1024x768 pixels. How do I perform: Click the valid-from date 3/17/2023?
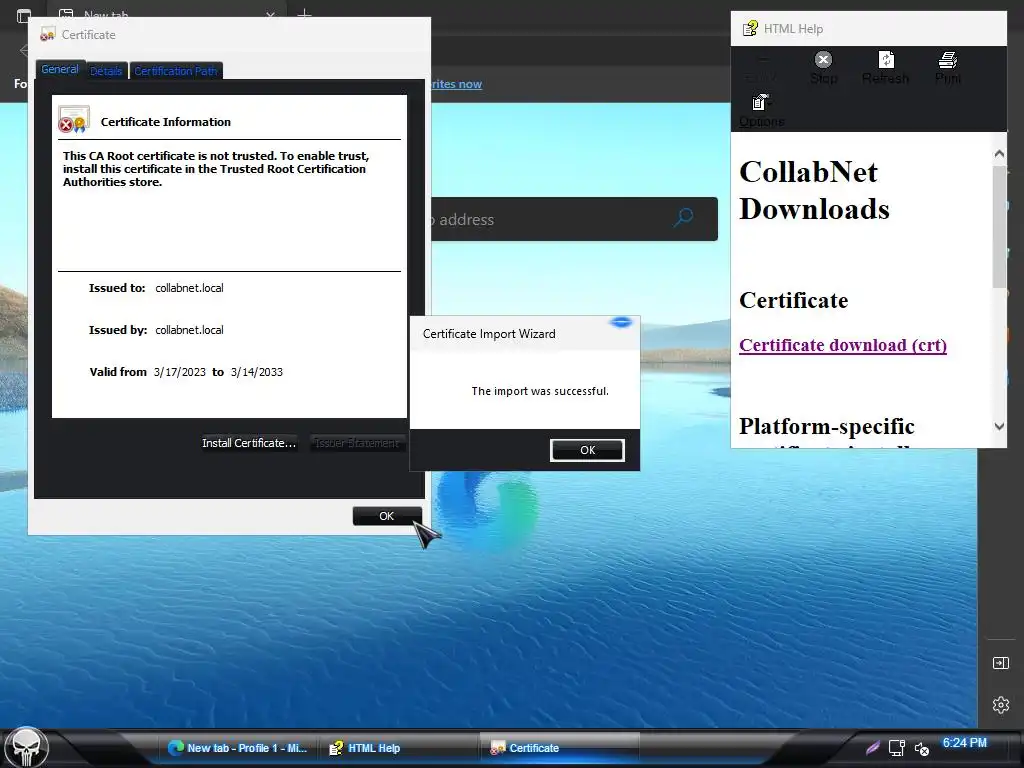coord(180,372)
